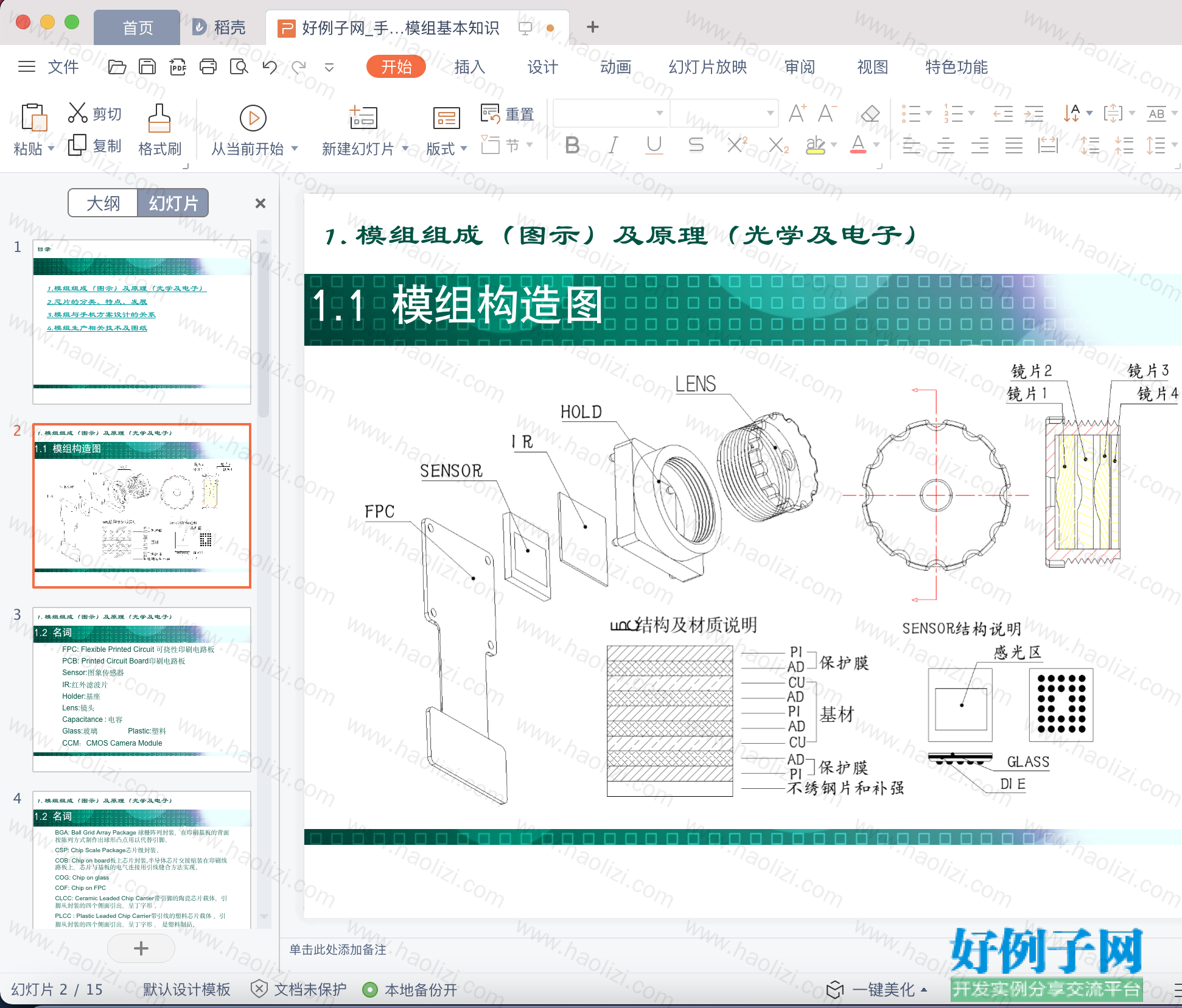1182x1008 pixels.
Task: Redo the last action
Action: [x=299, y=67]
